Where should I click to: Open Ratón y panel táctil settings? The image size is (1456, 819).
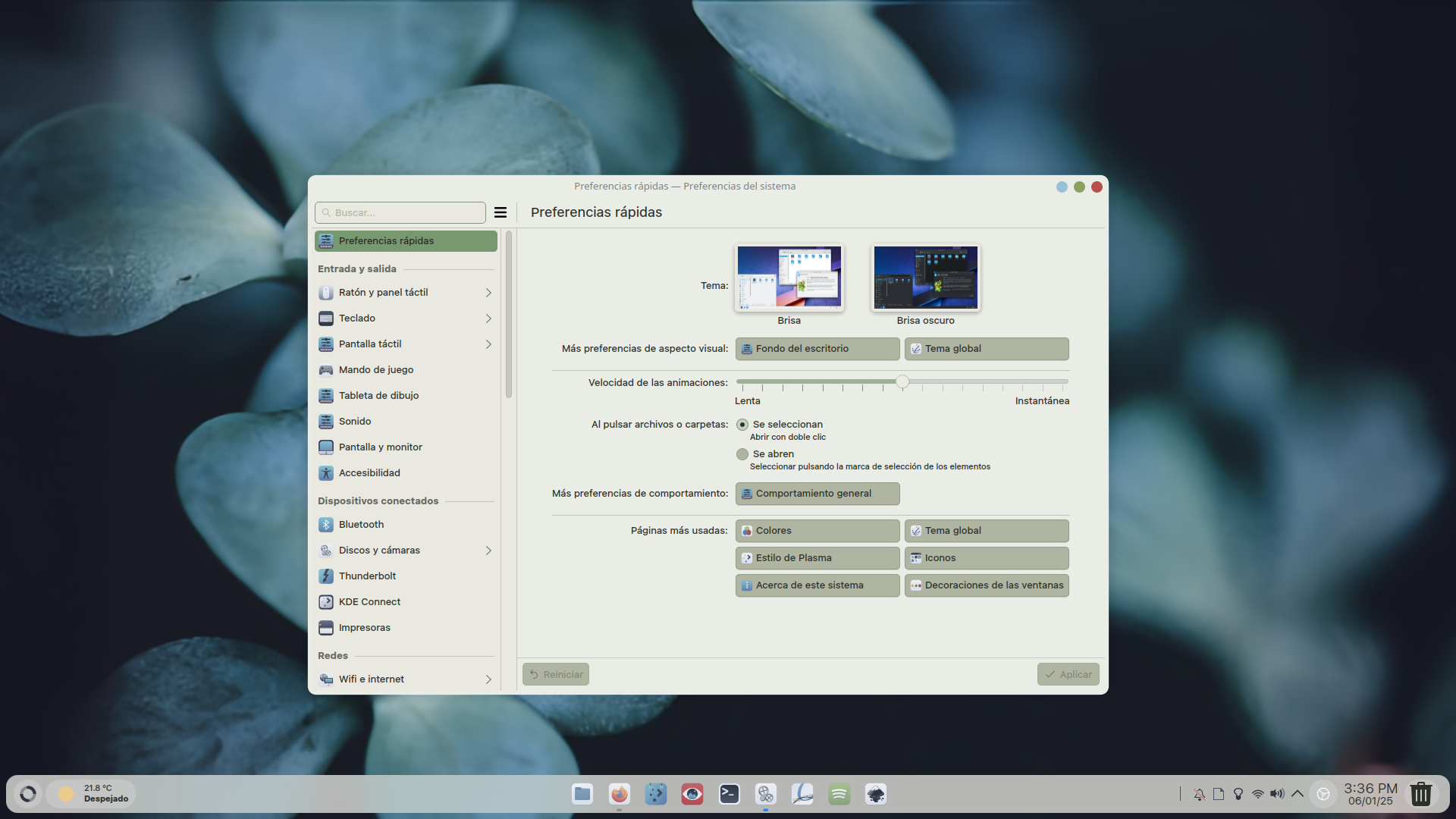(x=406, y=293)
